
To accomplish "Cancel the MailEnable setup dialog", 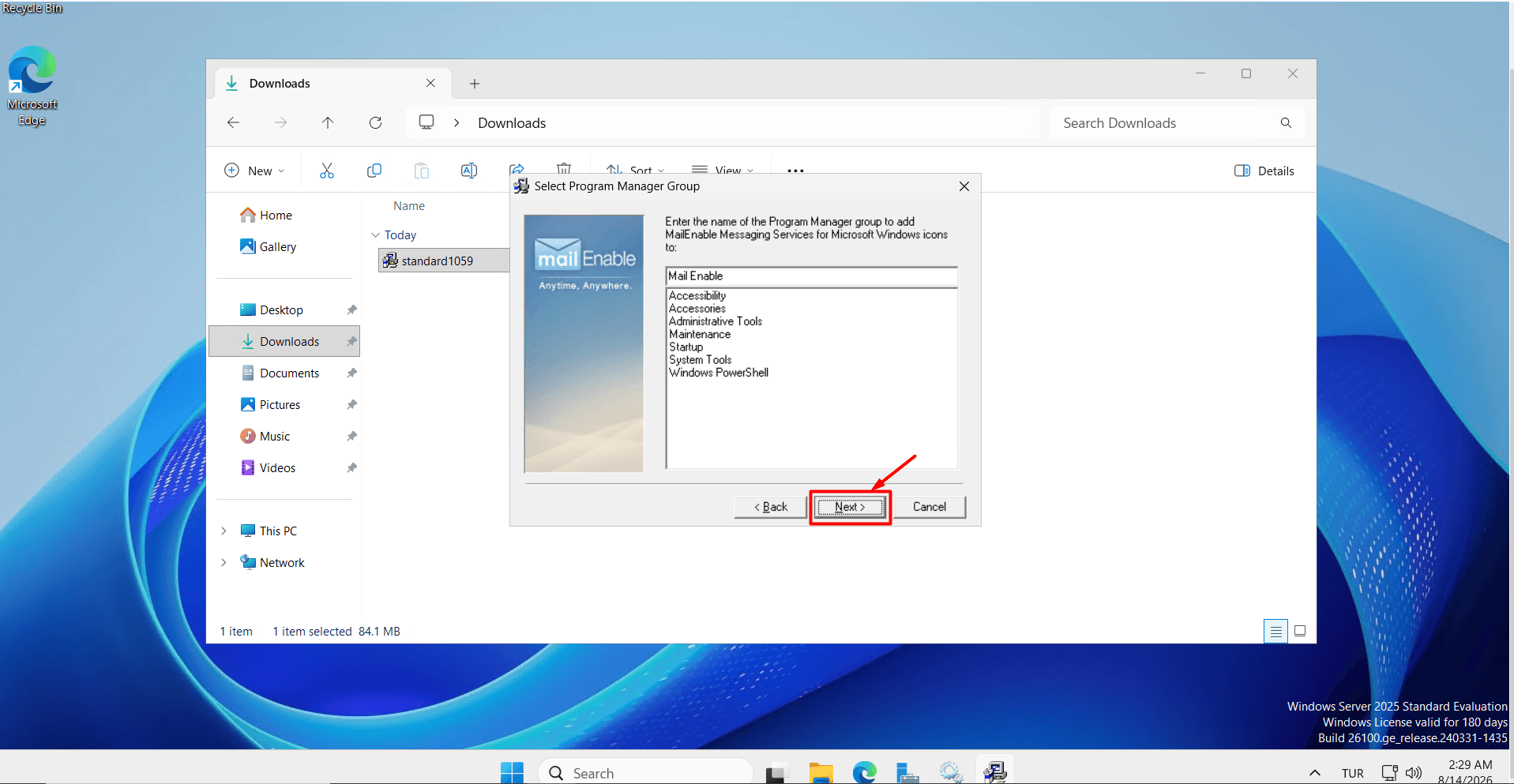I will click(x=930, y=507).
